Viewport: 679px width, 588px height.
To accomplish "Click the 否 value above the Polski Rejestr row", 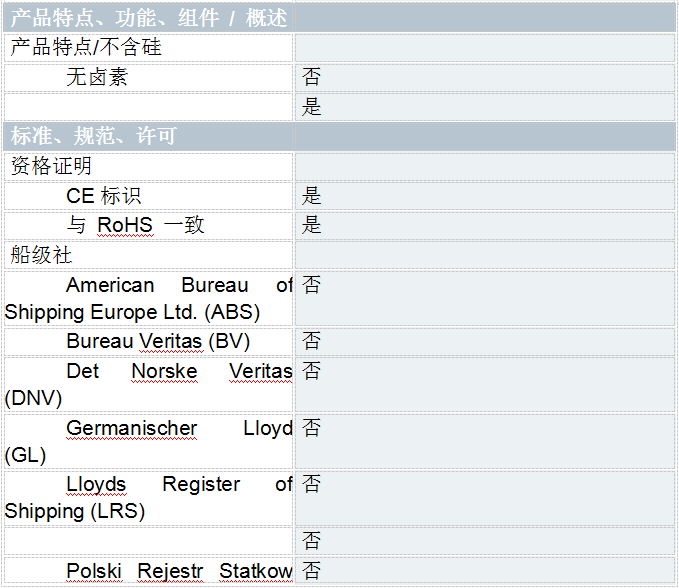I will coord(311,541).
